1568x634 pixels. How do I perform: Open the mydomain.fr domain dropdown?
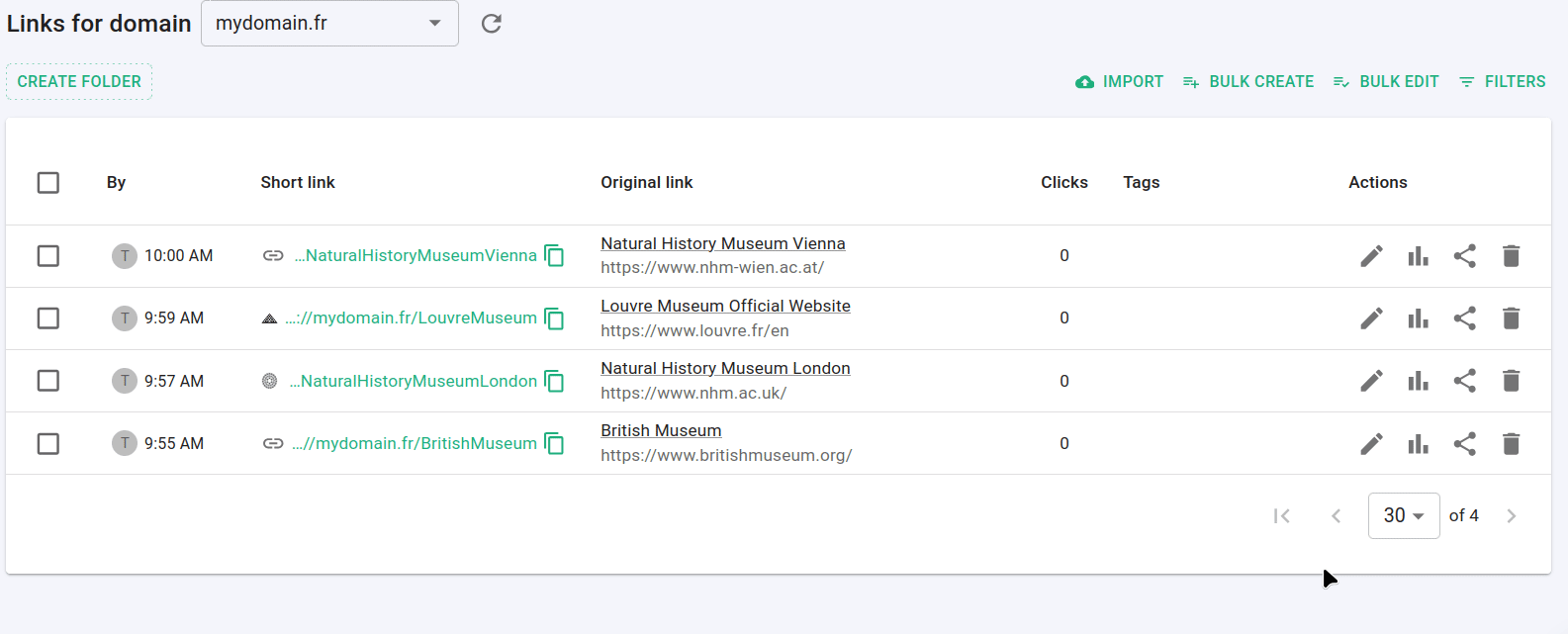(x=329, y=24)
